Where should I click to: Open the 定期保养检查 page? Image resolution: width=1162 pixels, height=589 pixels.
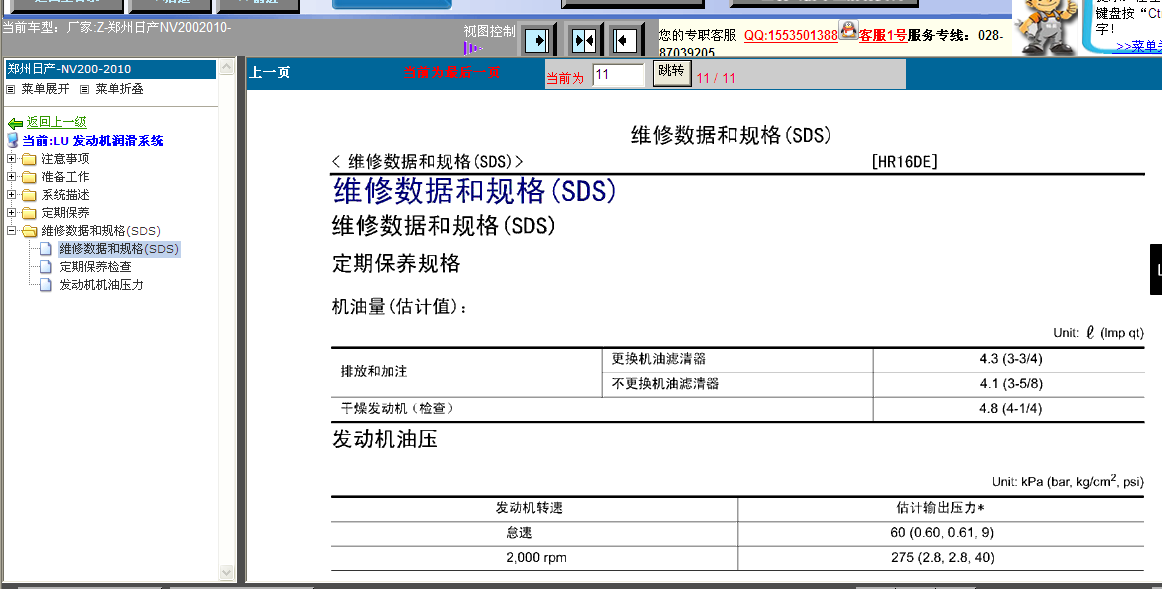tap(95, 267)
